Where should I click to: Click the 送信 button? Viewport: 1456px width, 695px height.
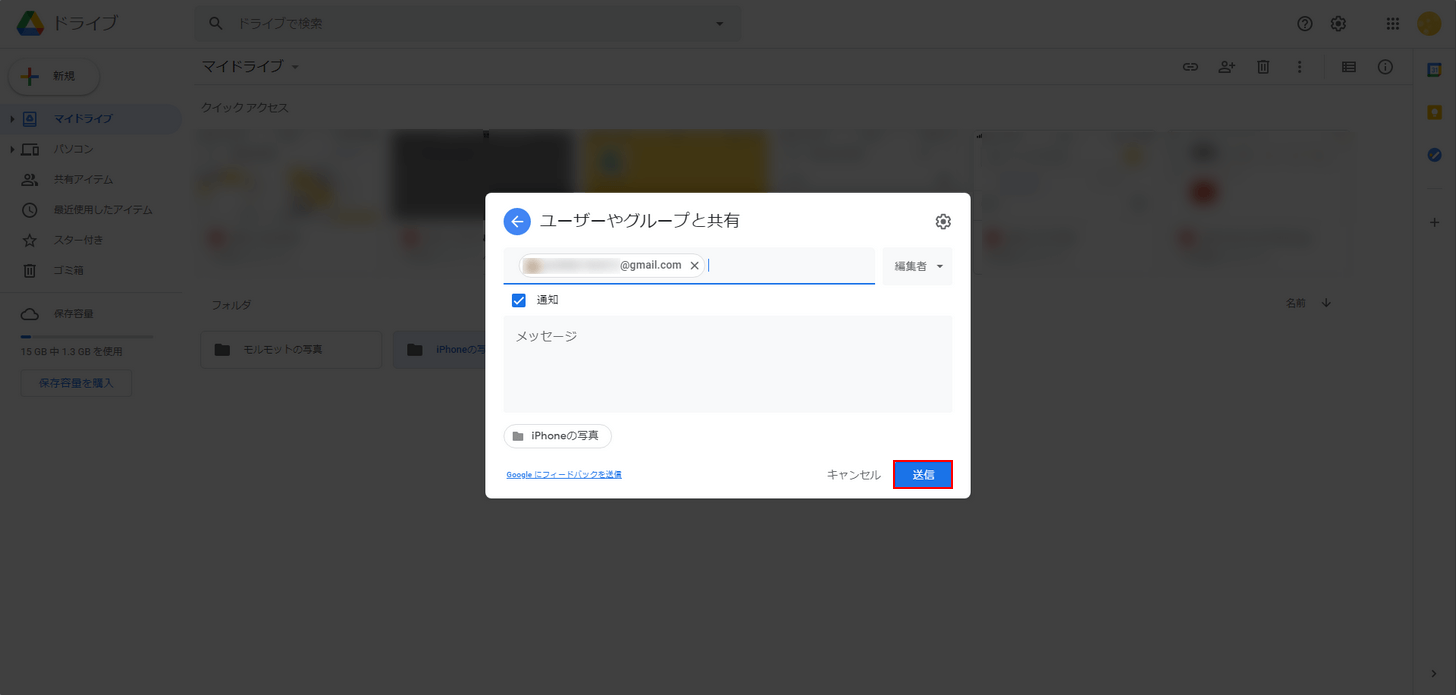pos(923,475)
